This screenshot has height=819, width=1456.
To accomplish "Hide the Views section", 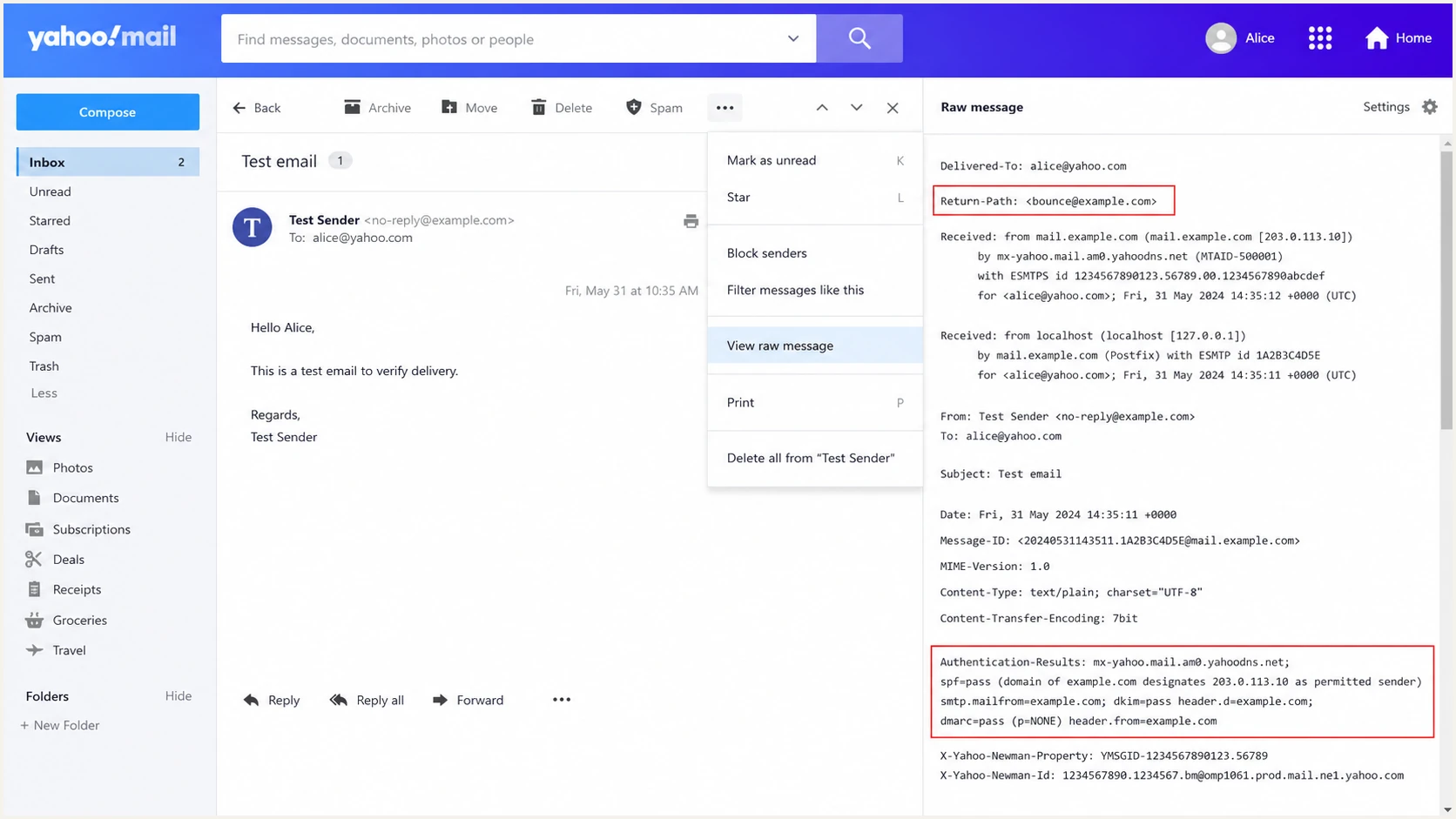I will (179, 437).
